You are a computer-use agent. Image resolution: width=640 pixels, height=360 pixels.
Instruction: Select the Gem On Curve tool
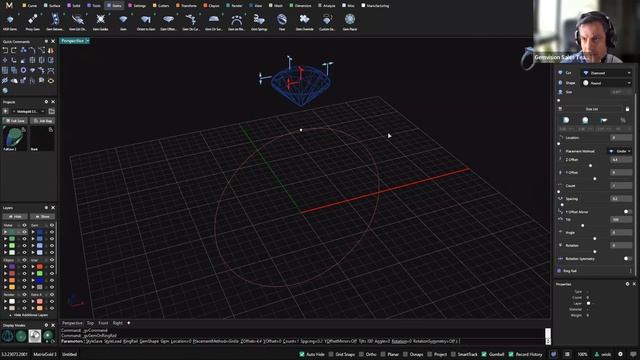click(x=191, y=21)
